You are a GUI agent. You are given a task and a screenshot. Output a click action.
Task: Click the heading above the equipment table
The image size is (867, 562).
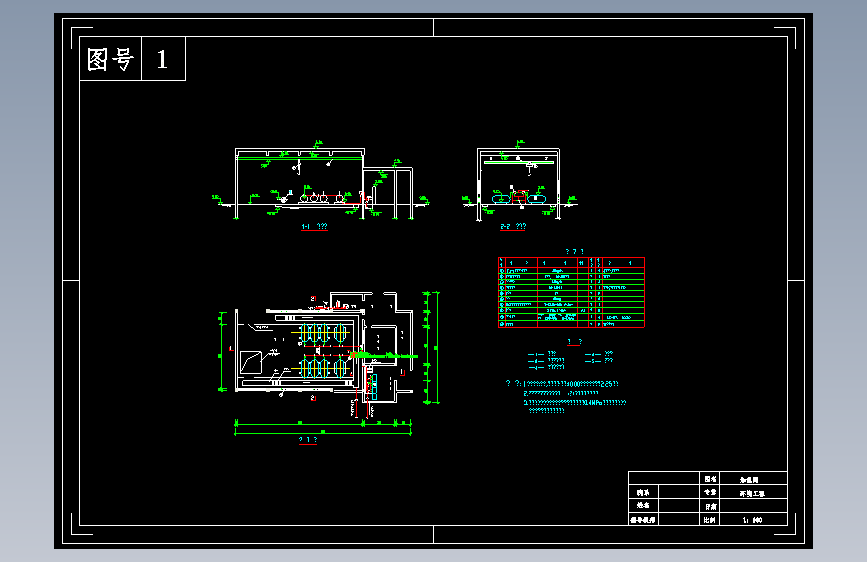(574, 252)
